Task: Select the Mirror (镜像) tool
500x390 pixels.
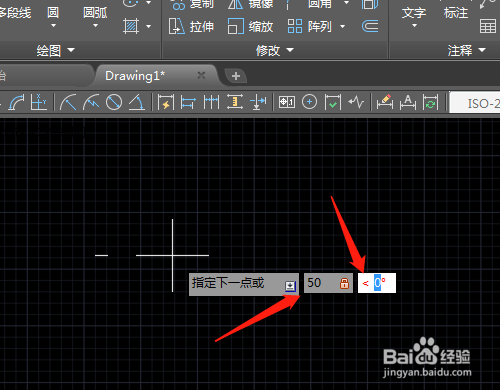Action: 250,4
